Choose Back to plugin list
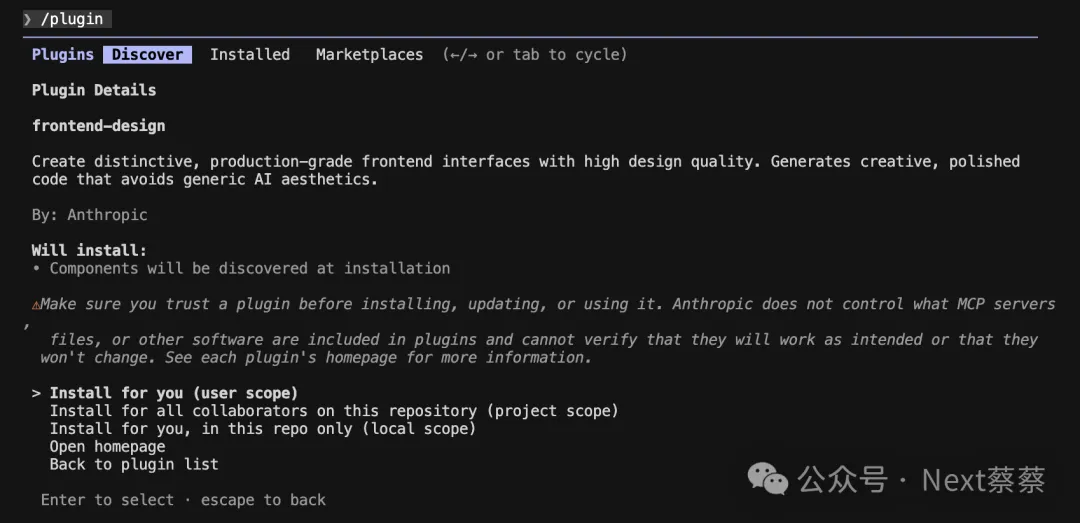The height and width of the screenshot is (523, 1080). [134, 465]
